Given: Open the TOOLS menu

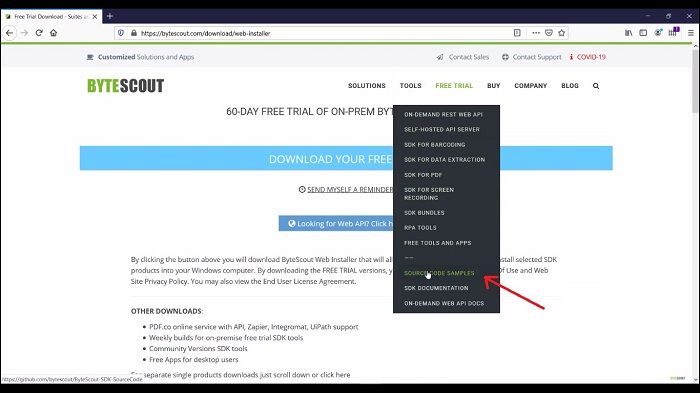Looking at the screenshot, I should click(410, 86).
